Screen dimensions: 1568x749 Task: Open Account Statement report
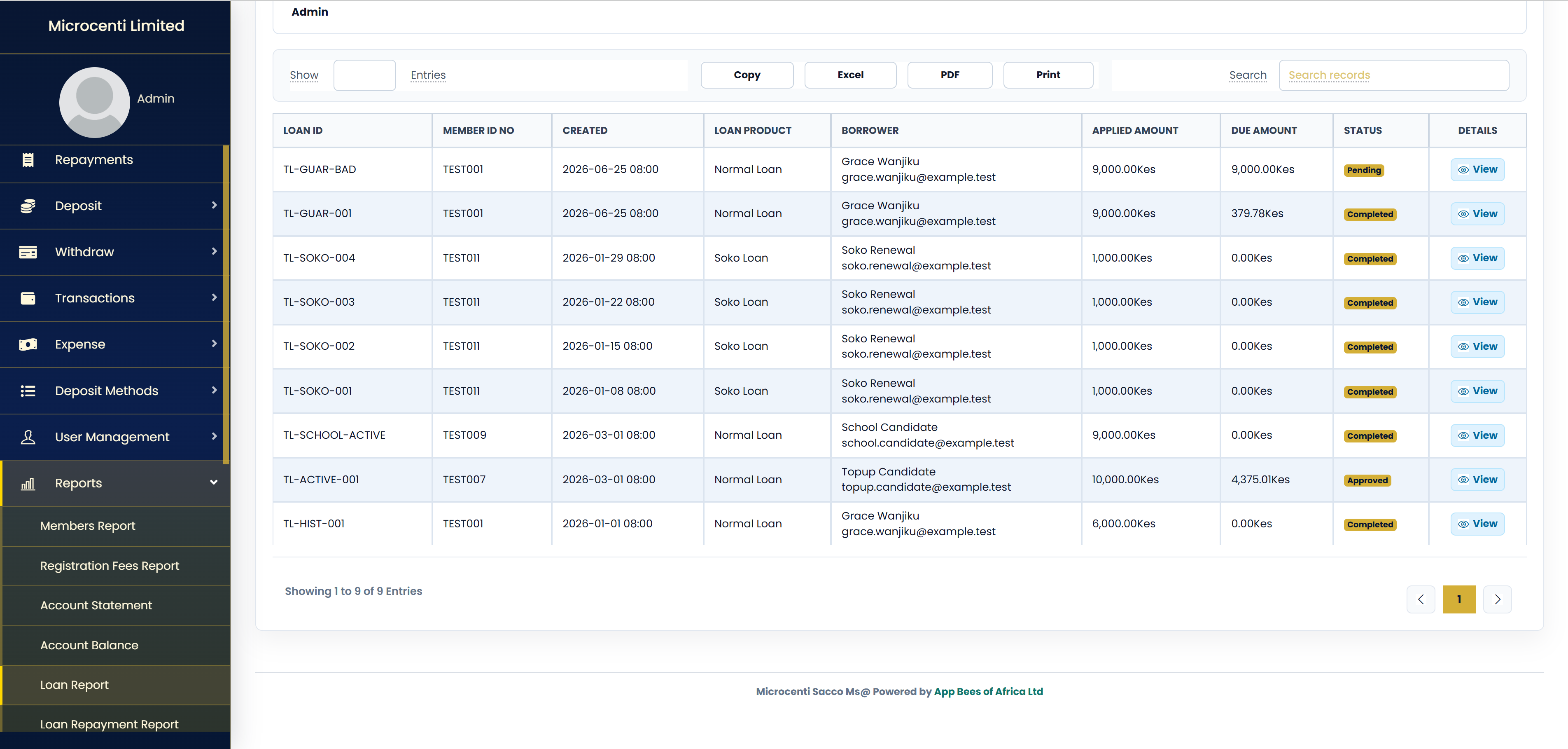[x=116, y=605]
